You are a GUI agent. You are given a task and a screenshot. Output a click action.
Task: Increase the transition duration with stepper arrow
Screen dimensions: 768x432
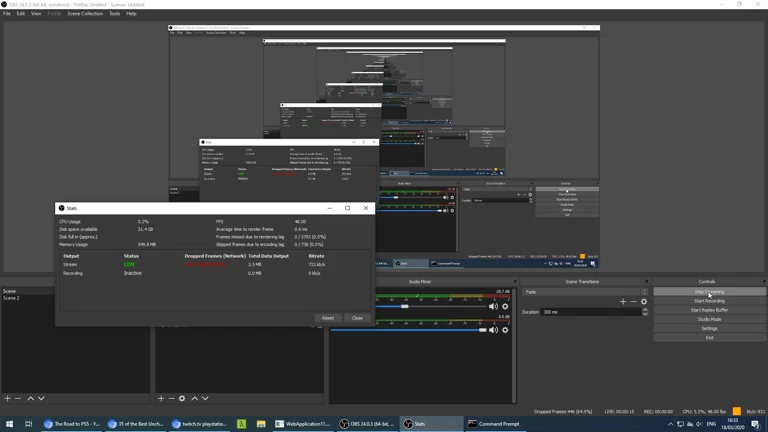coord(645,310)
